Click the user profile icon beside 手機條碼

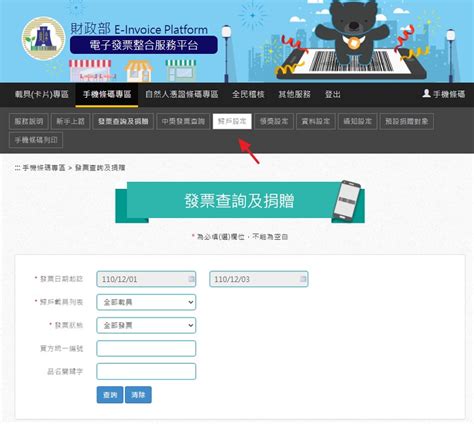(426, 93)
